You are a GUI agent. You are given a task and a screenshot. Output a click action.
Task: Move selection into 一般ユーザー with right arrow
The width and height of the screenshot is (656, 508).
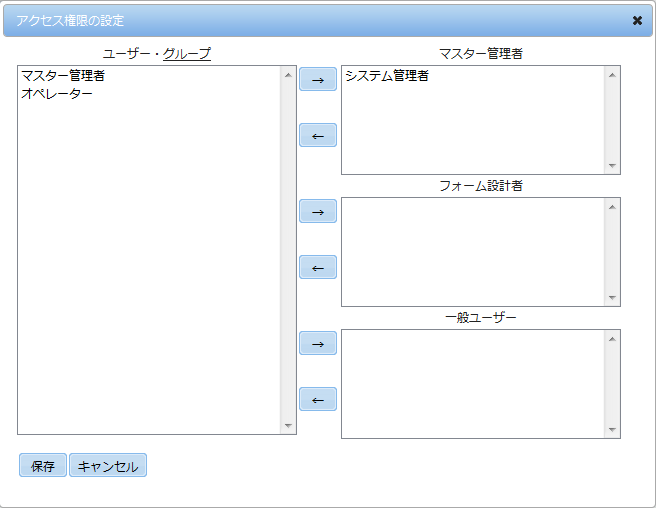pos(318,343)
